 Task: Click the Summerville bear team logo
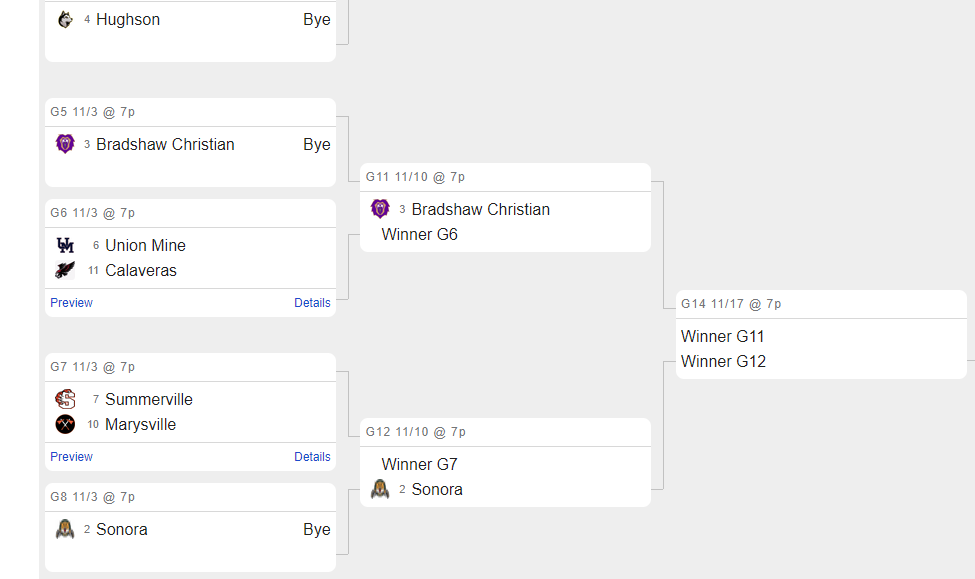(65, 399)
